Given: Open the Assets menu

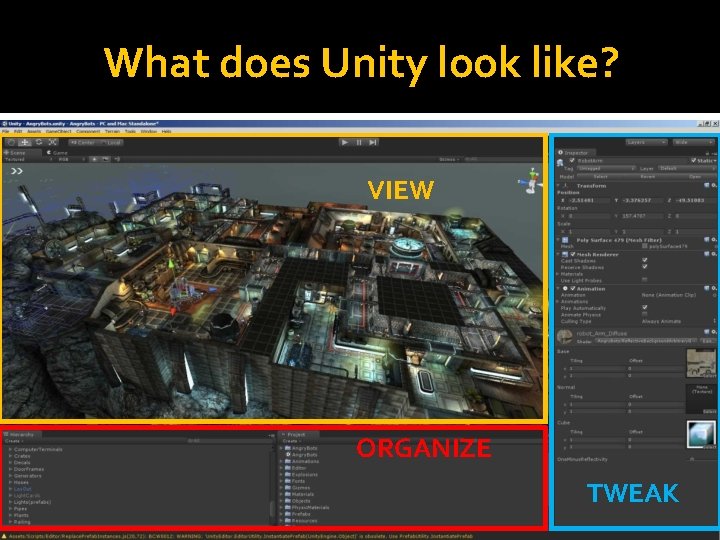Looking at the screenshot, I should point(34,131).
